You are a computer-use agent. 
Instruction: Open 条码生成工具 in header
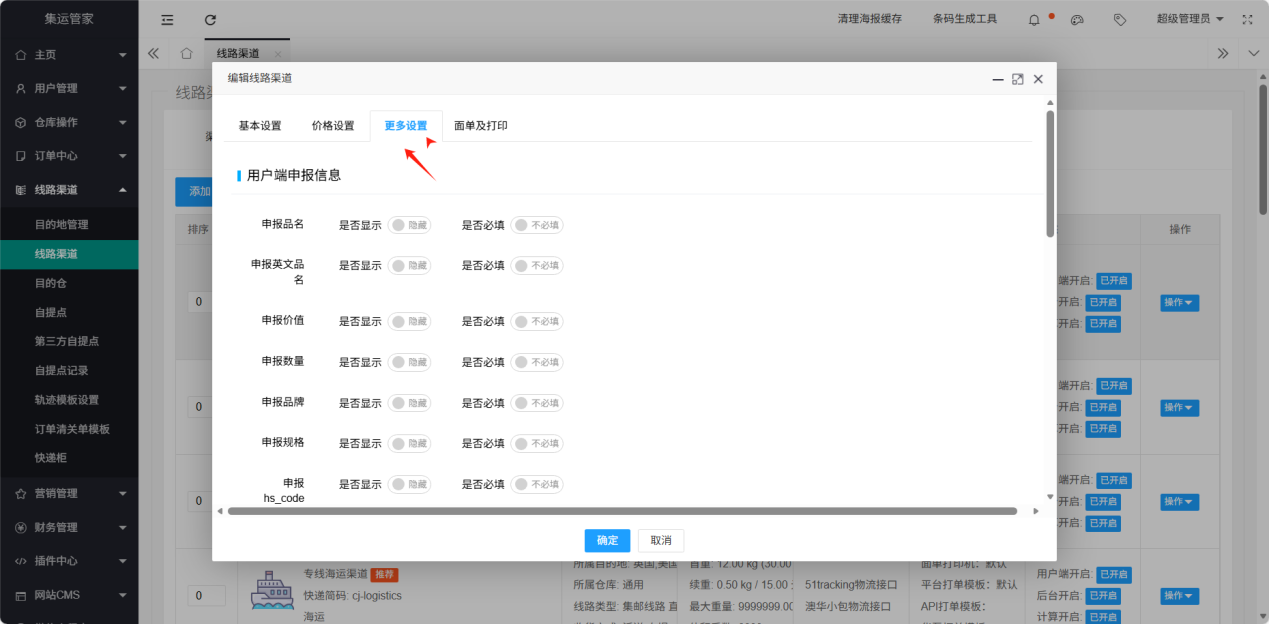(965, 19)
